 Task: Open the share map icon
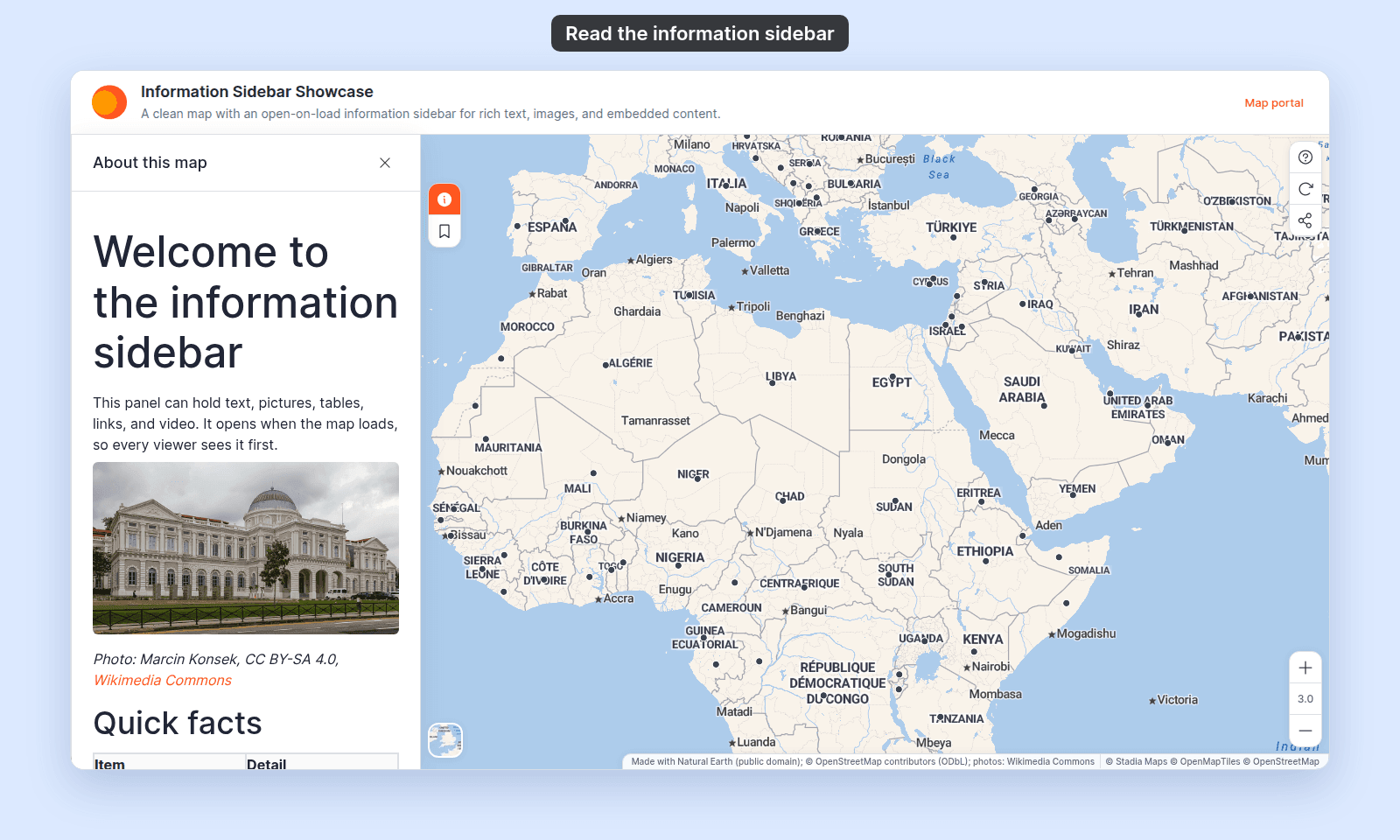click(1305, 220)
